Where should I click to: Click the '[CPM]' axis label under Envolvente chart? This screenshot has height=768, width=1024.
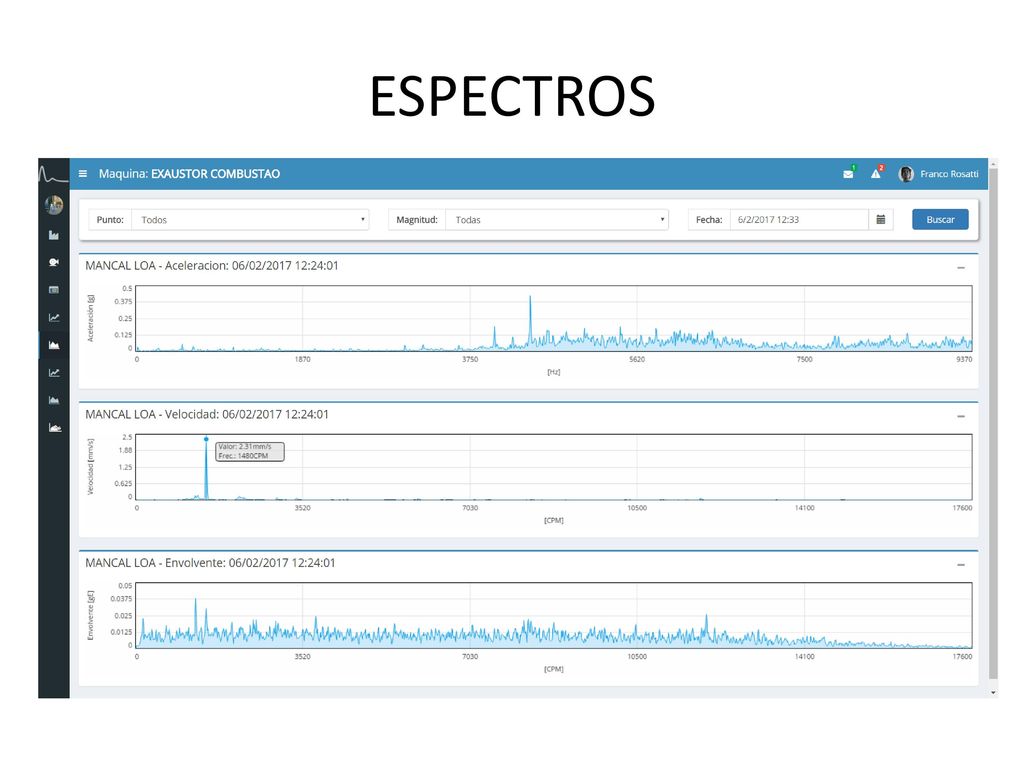coord(554,669)
